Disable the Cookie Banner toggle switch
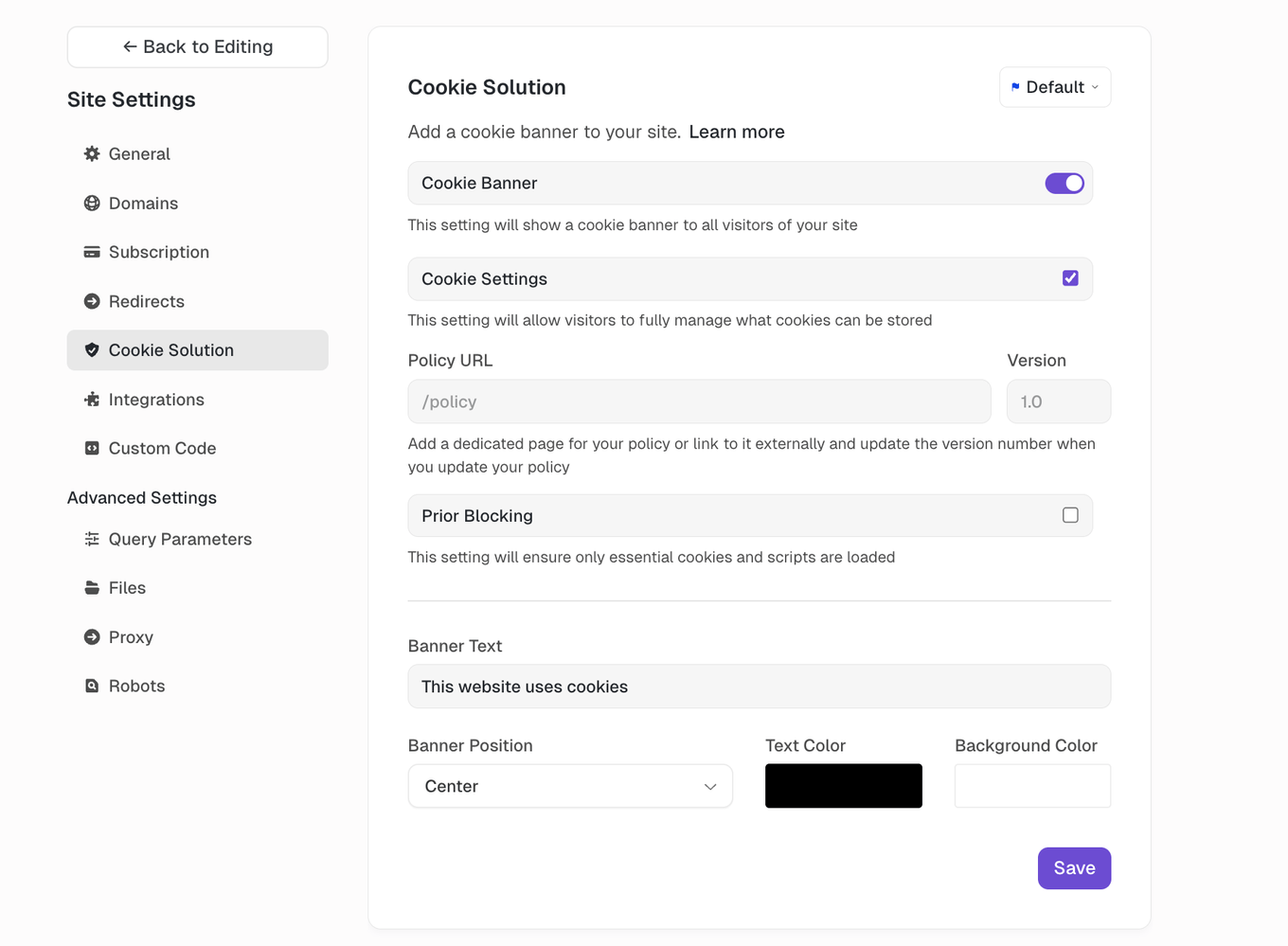Screen dimensions: 1288x946 coord(1064,184)
